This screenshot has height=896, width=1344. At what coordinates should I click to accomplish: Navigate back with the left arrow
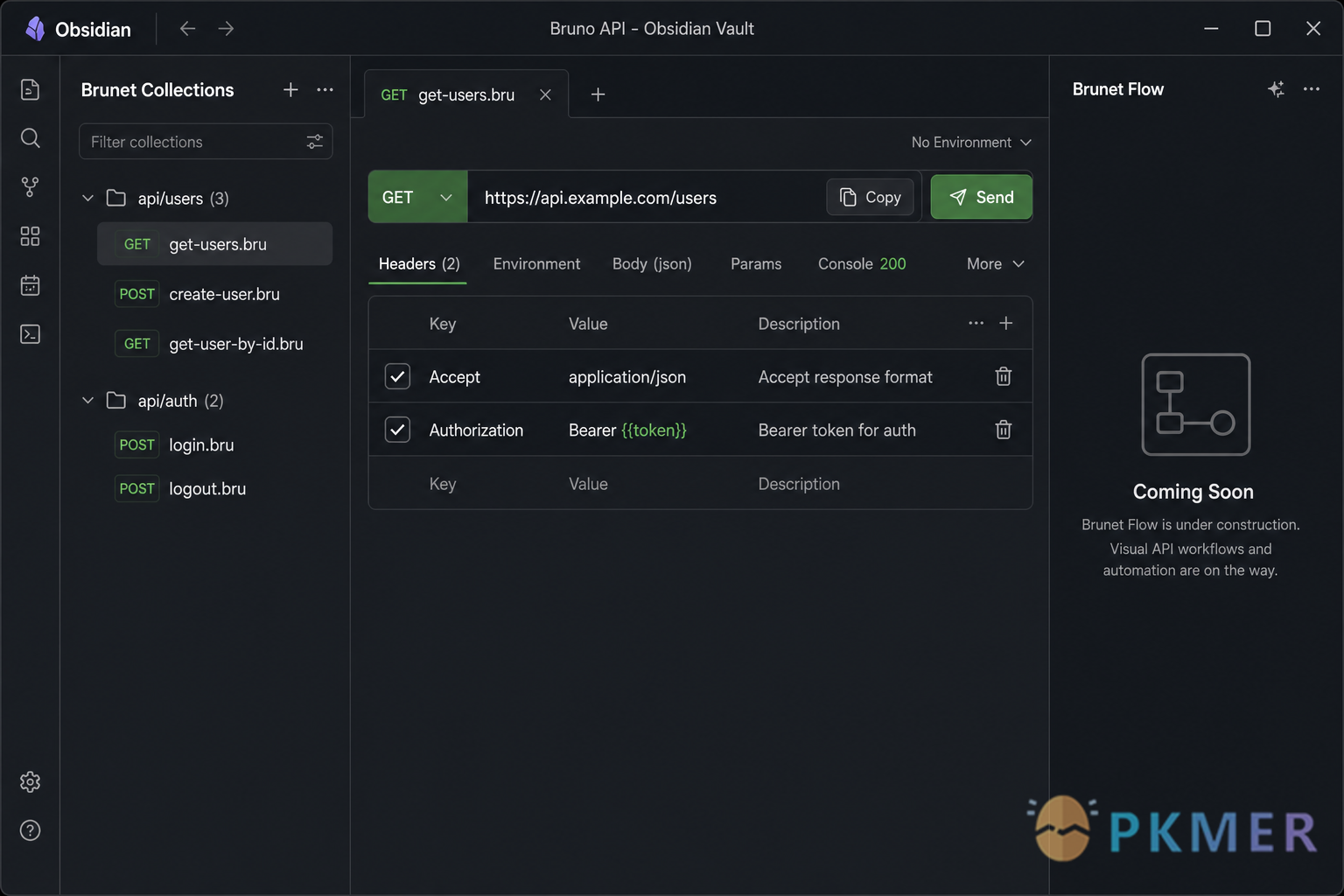(187, 29)
